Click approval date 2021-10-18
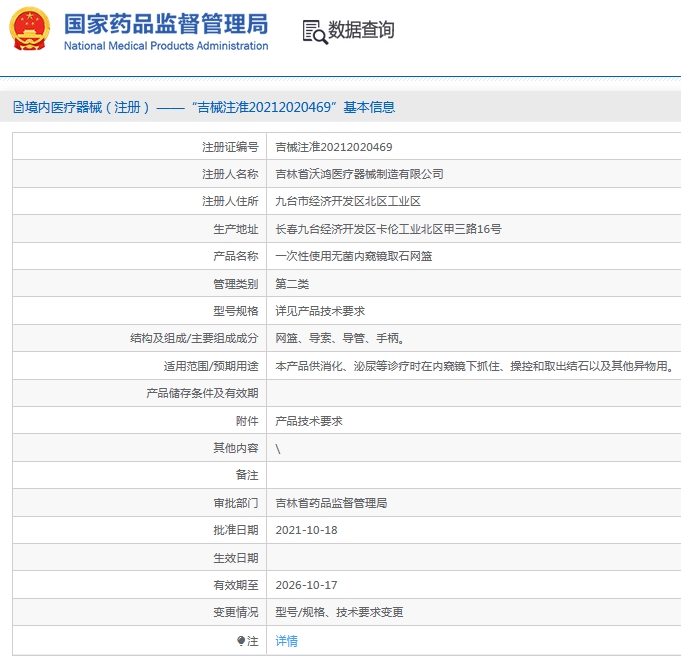Screen dimensions: 681x665 306,530
